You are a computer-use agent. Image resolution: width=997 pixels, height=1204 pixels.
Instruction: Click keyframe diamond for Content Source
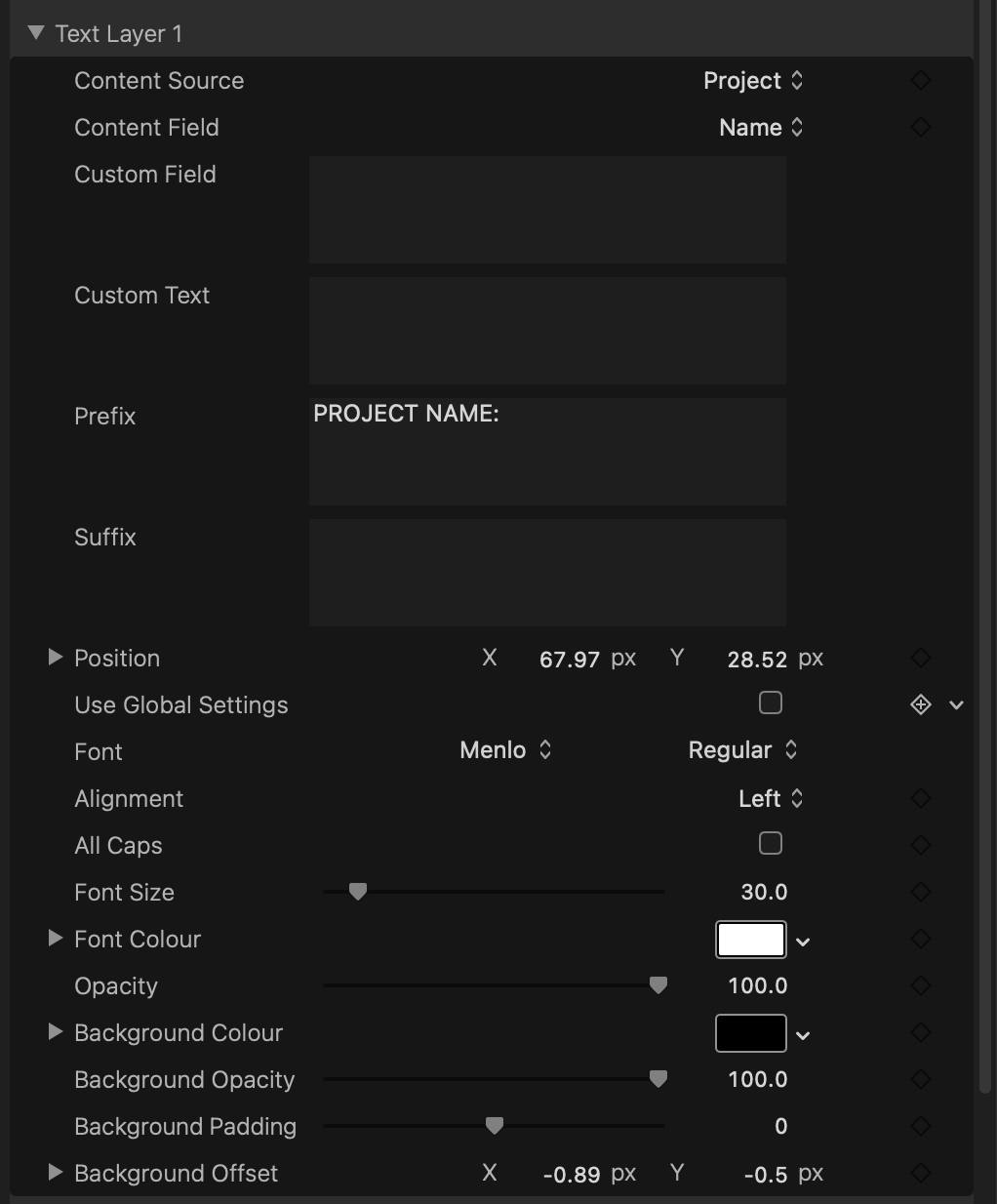(x=920, y=81)
